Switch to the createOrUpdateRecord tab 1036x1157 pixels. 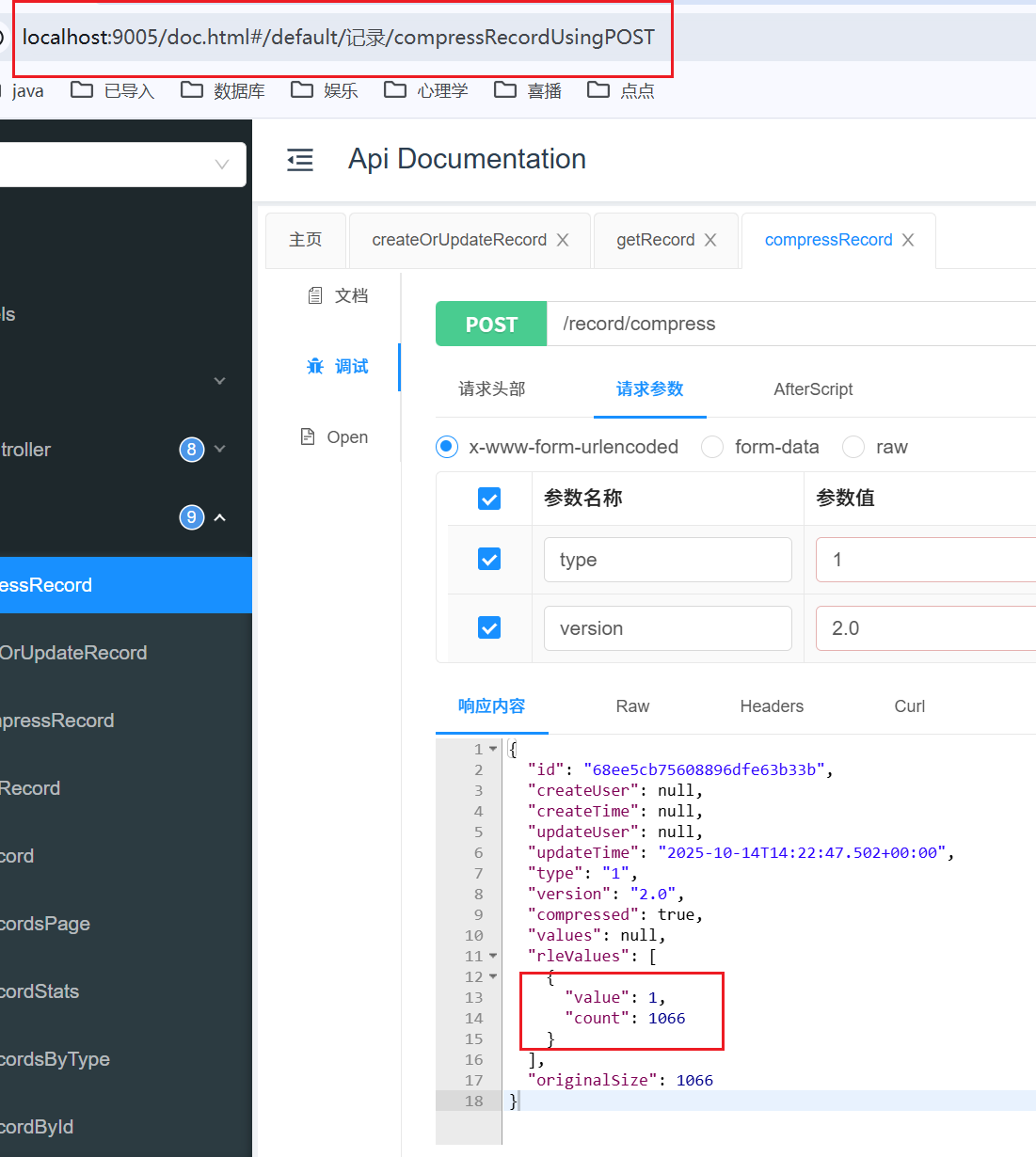[x=459, y=240]
